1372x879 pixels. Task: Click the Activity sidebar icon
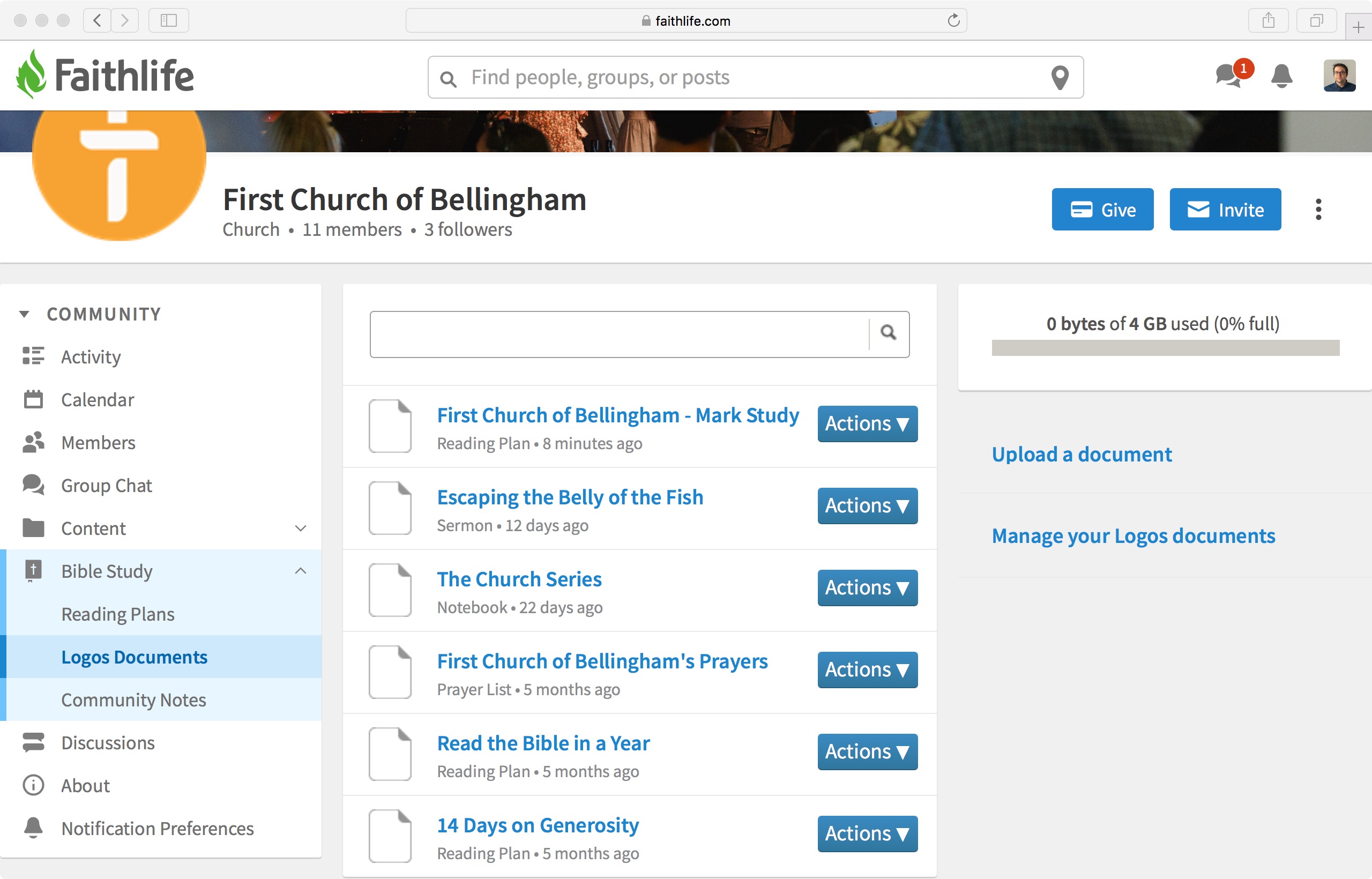[x=33, y=355]
